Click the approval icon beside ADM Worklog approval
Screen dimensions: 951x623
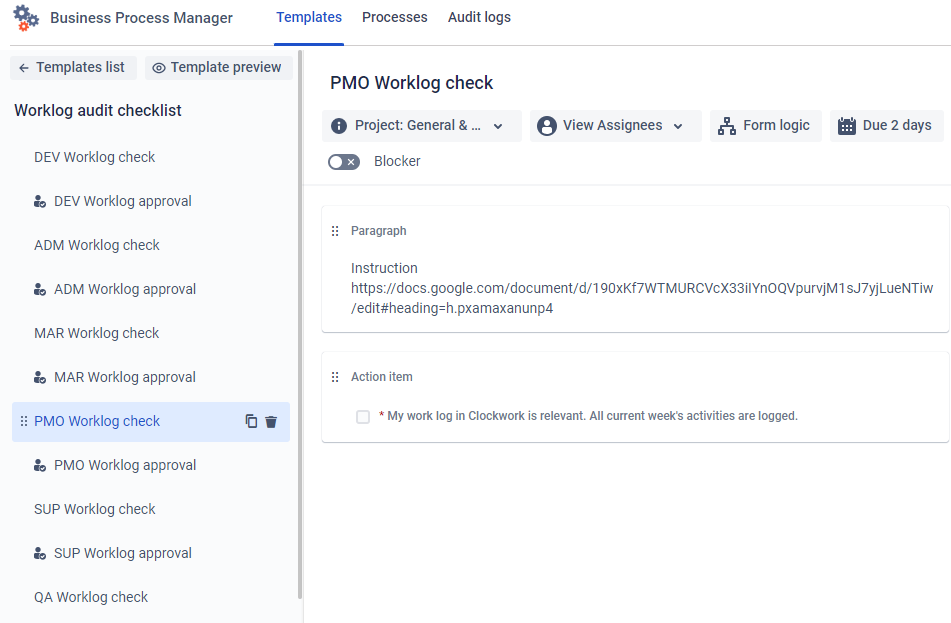40,289
